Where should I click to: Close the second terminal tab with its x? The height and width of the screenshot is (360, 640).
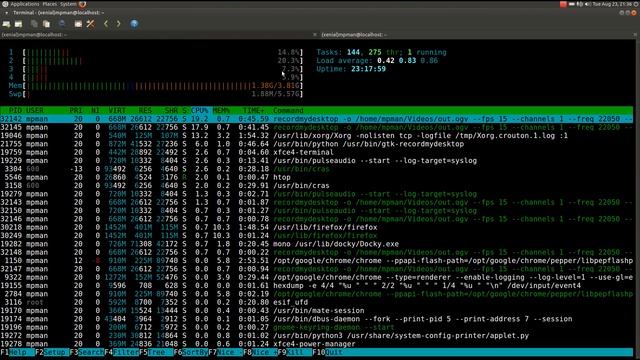[635, 35]
